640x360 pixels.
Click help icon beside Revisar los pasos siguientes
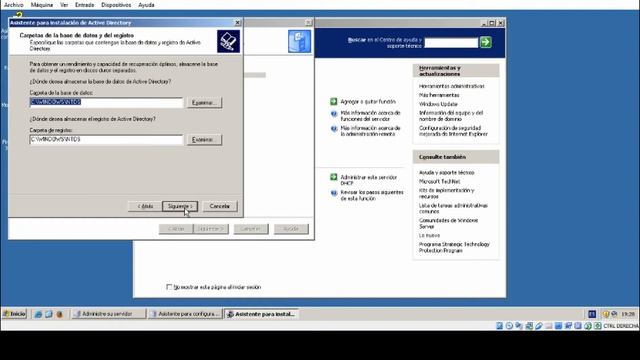(x=334, y=193)
